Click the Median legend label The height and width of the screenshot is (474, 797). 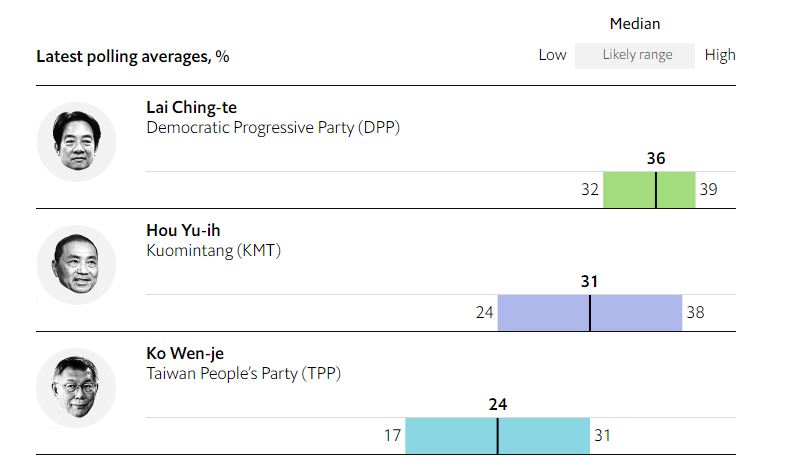[x=635, y=24]
